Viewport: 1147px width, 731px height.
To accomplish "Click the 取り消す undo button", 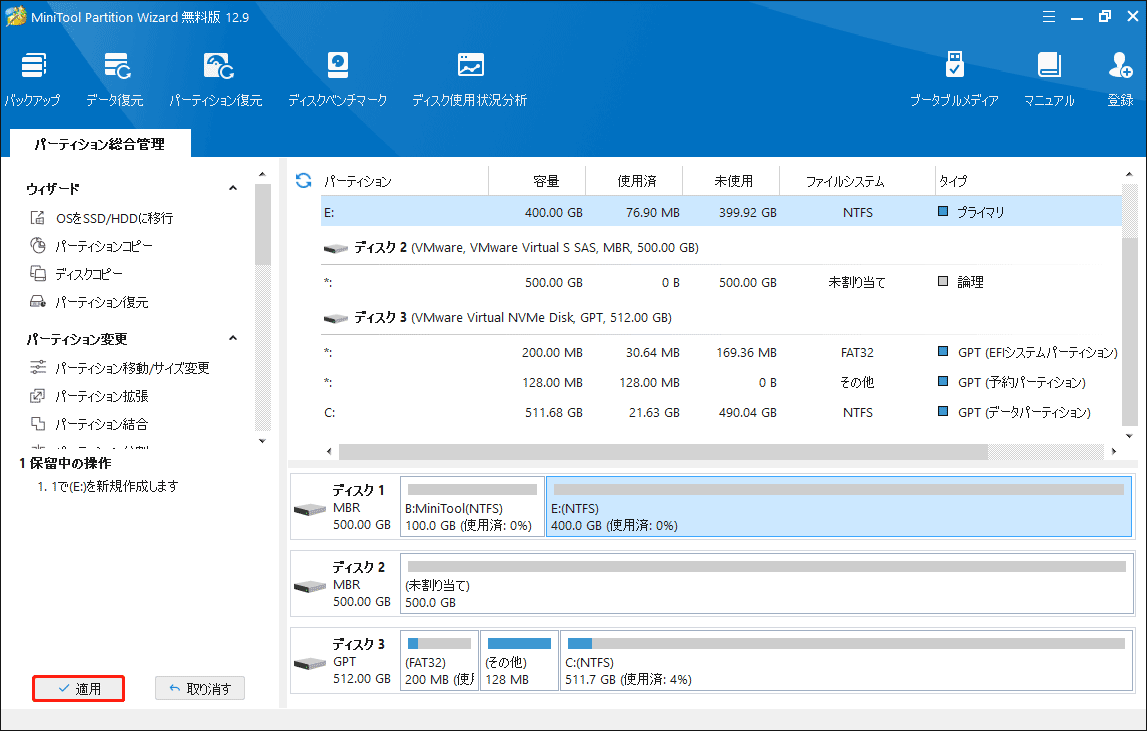I will click(x=200, y=689).
